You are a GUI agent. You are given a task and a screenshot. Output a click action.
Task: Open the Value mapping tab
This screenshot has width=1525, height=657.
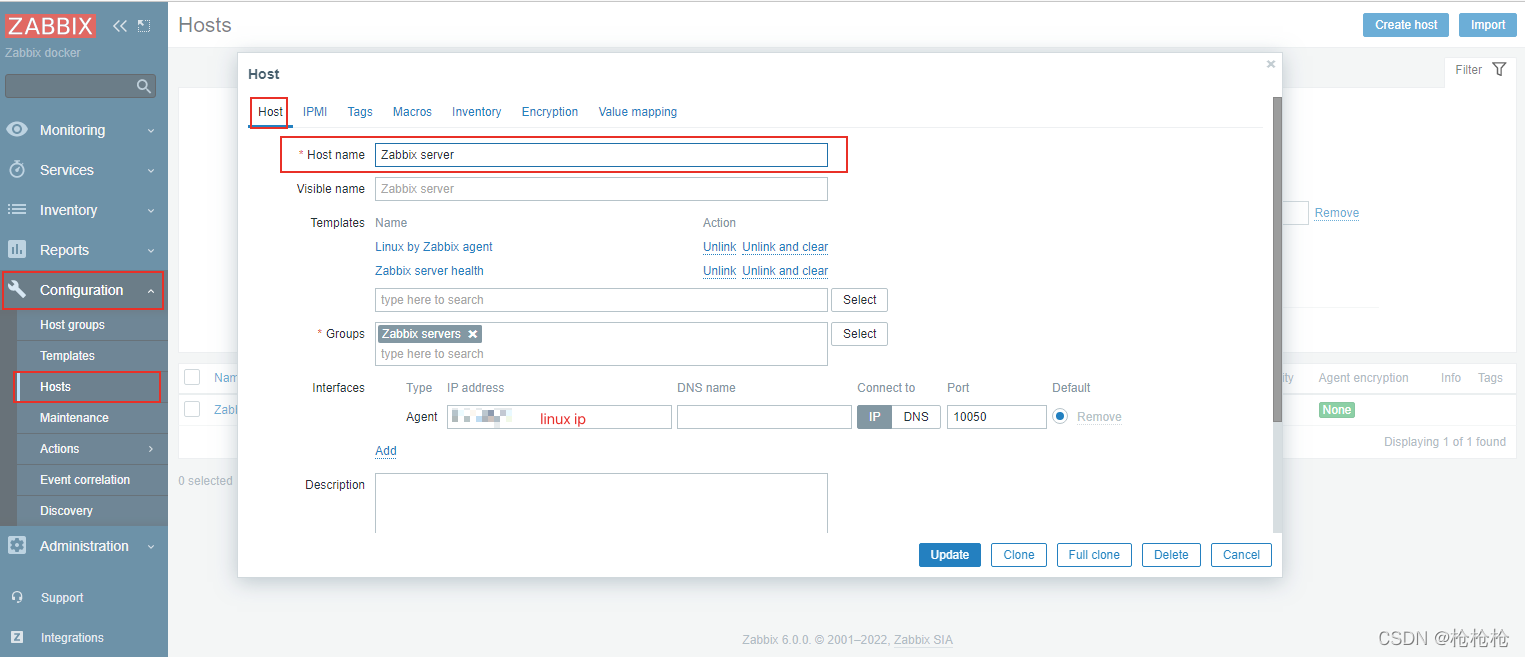tap(638, 112)
